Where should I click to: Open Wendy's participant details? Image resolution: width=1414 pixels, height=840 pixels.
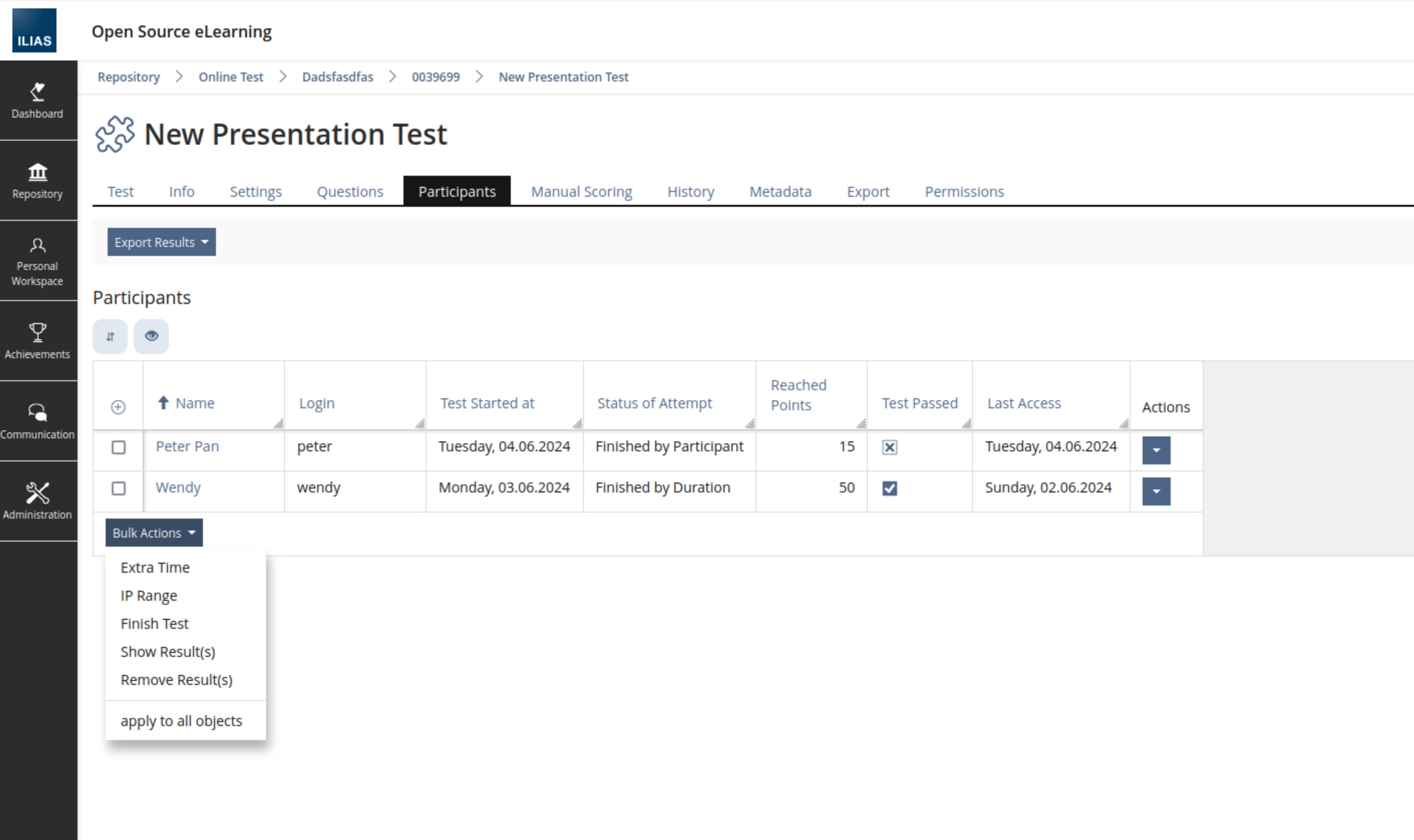click(178, 487)
